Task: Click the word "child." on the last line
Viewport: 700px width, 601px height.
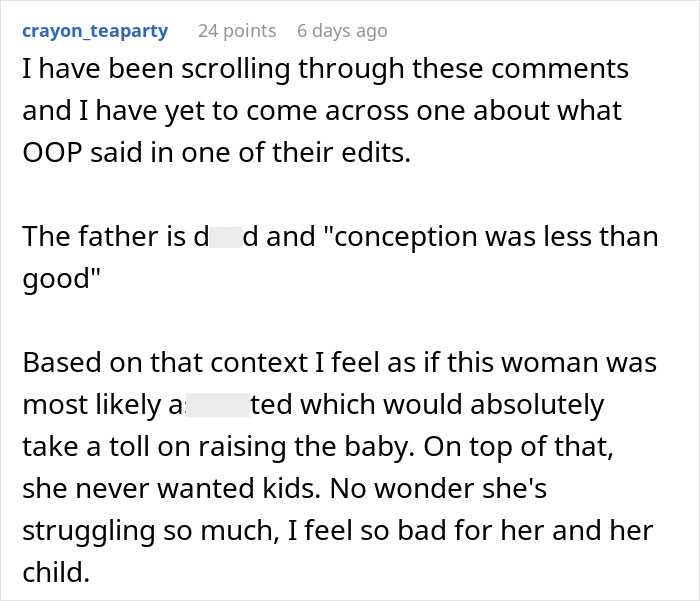Action: point(54,574)
